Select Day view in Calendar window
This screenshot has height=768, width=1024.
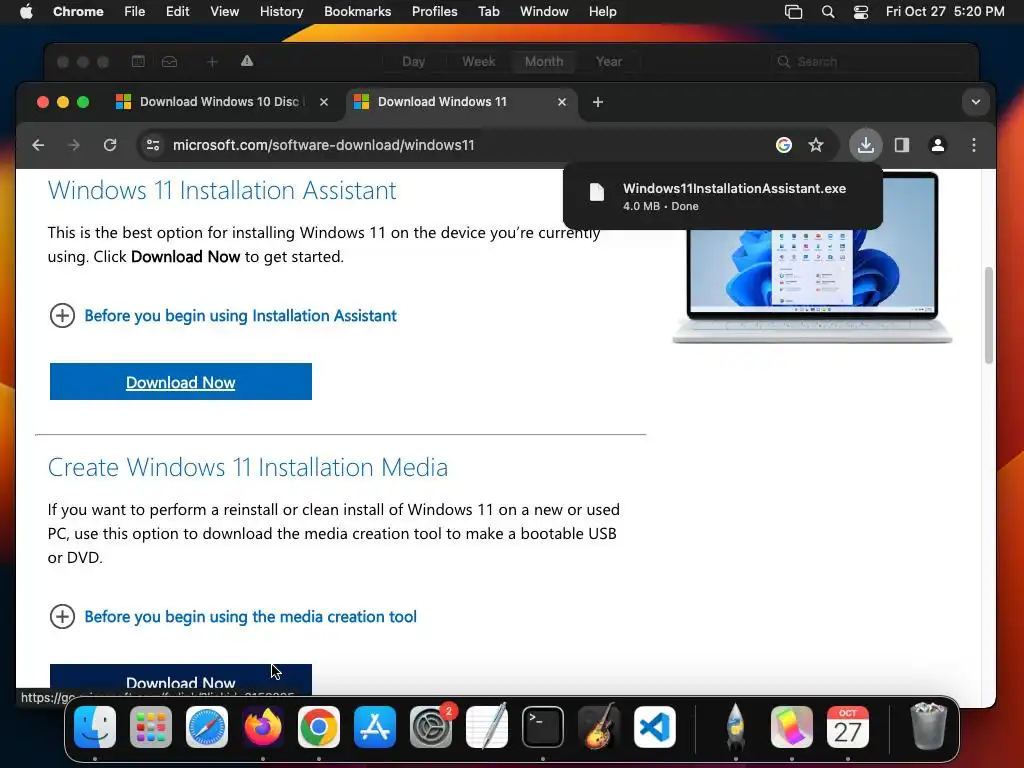tap(413, 61)
